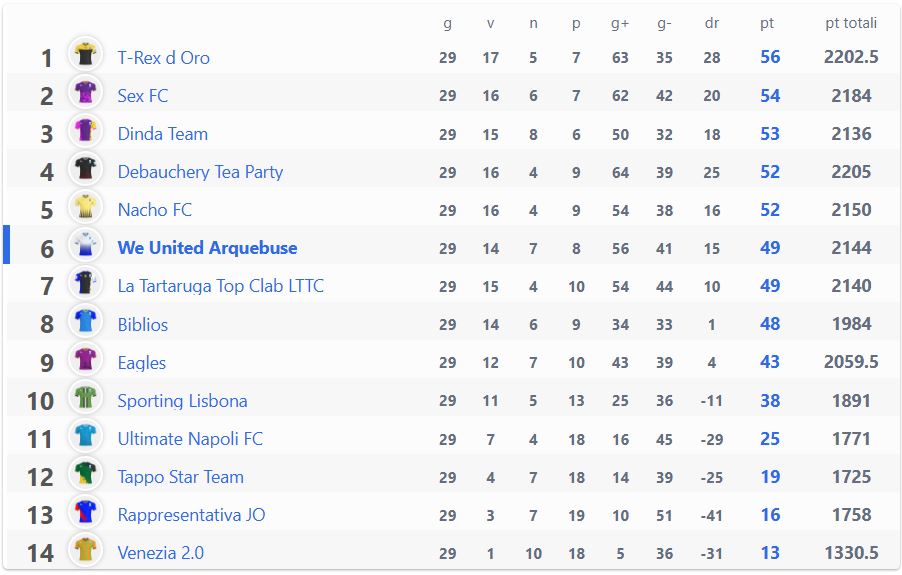Click the Sporting Lisbona green striped jersey
902x575 pixels.
coord(85,397)
